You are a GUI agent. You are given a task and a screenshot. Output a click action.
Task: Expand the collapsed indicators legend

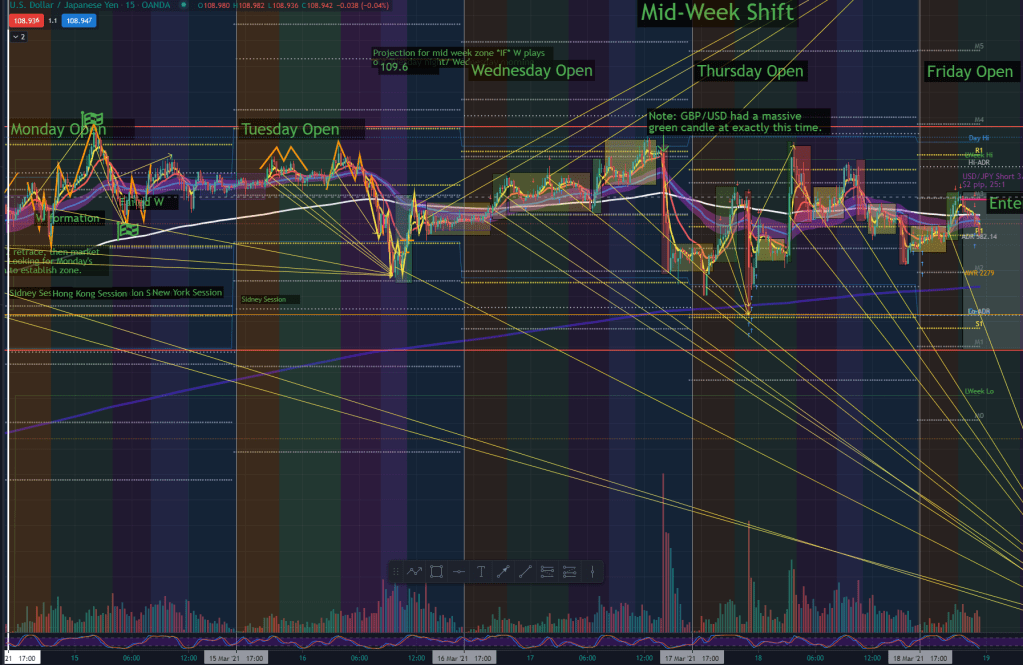coord(18,36)
